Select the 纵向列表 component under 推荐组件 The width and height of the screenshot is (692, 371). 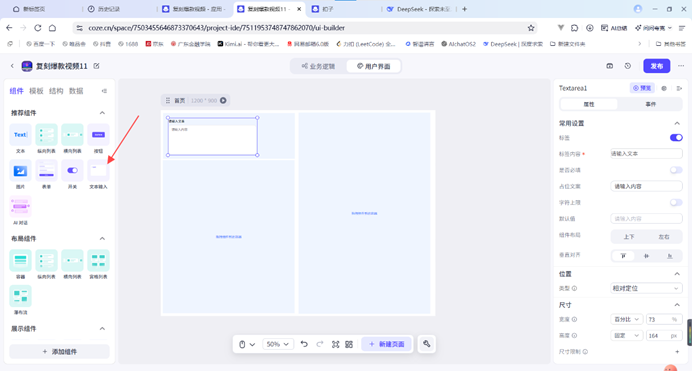[46, 135]
